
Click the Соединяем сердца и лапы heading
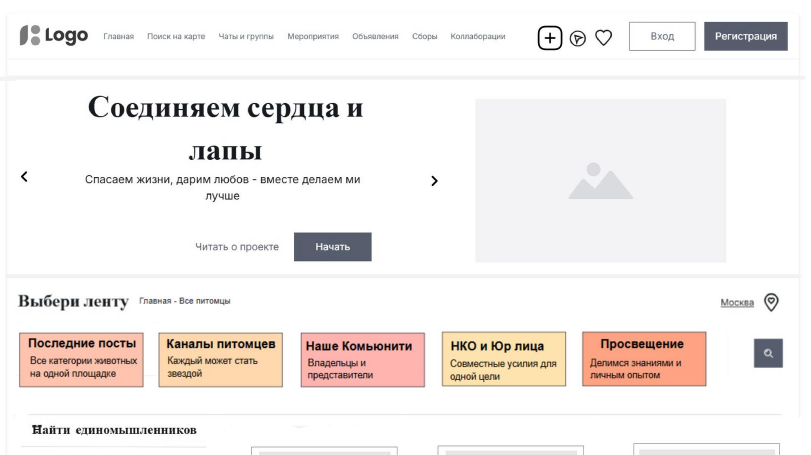(226, 129)
